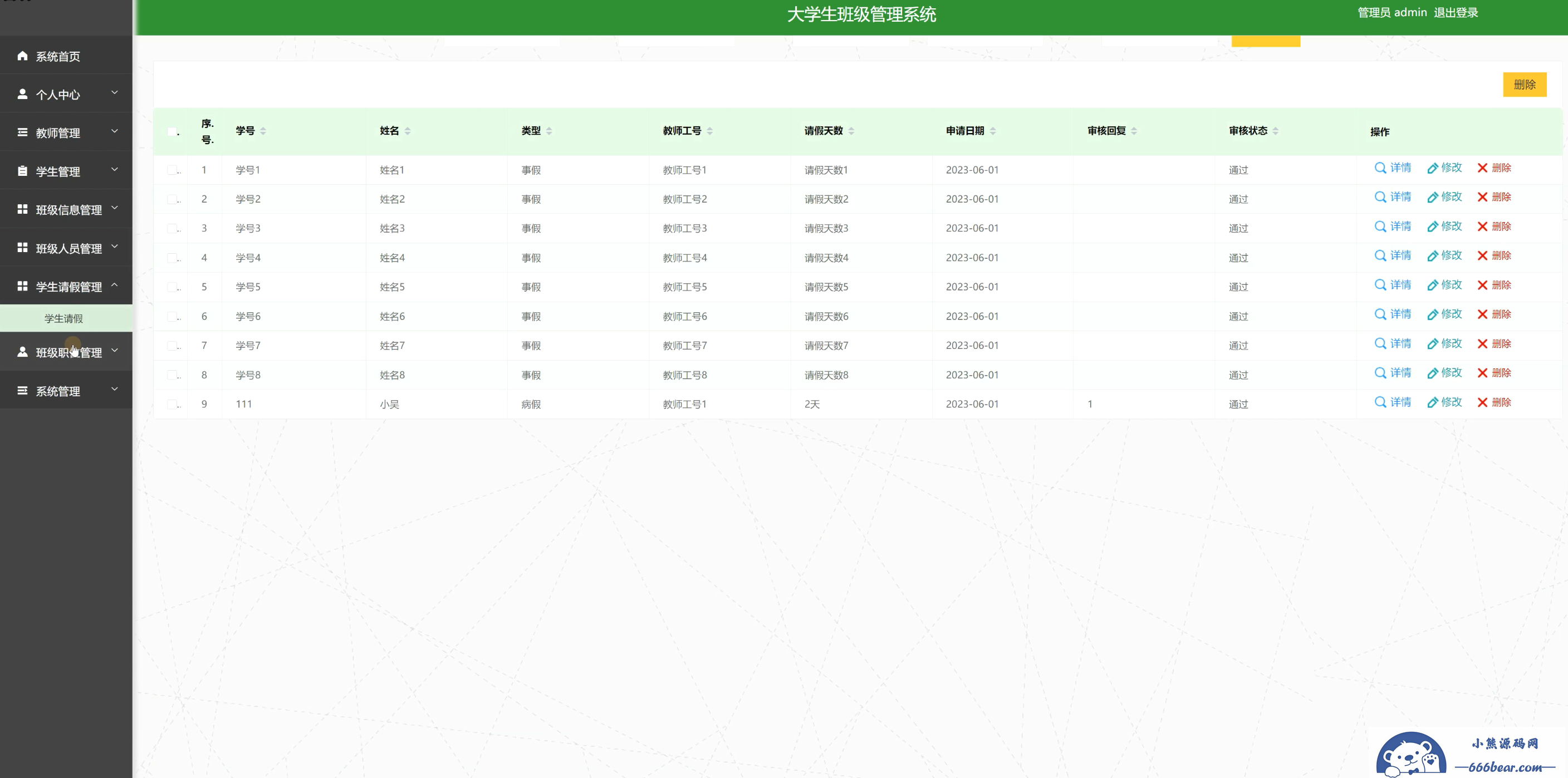The width and height of the screenshot is (1568, 778).
Task: Check the checkbox for row 2
Action: (x=172, y=199)
